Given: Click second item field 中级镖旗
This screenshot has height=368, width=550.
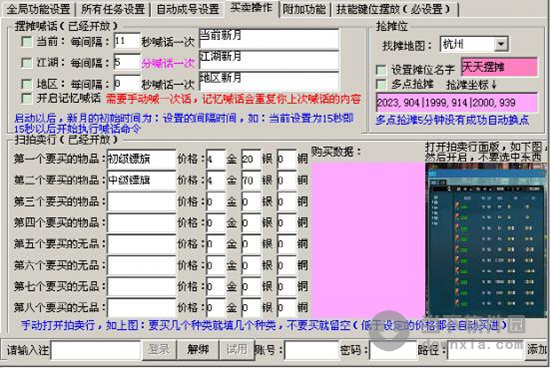Looking at the screenshot, I should [x=141, y=180].
